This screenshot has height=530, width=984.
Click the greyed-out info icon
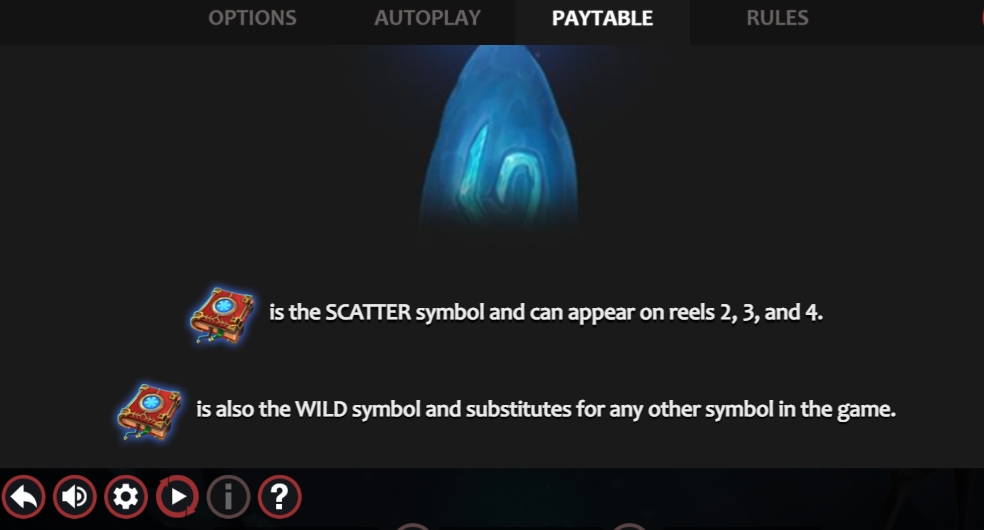point(228,497)
